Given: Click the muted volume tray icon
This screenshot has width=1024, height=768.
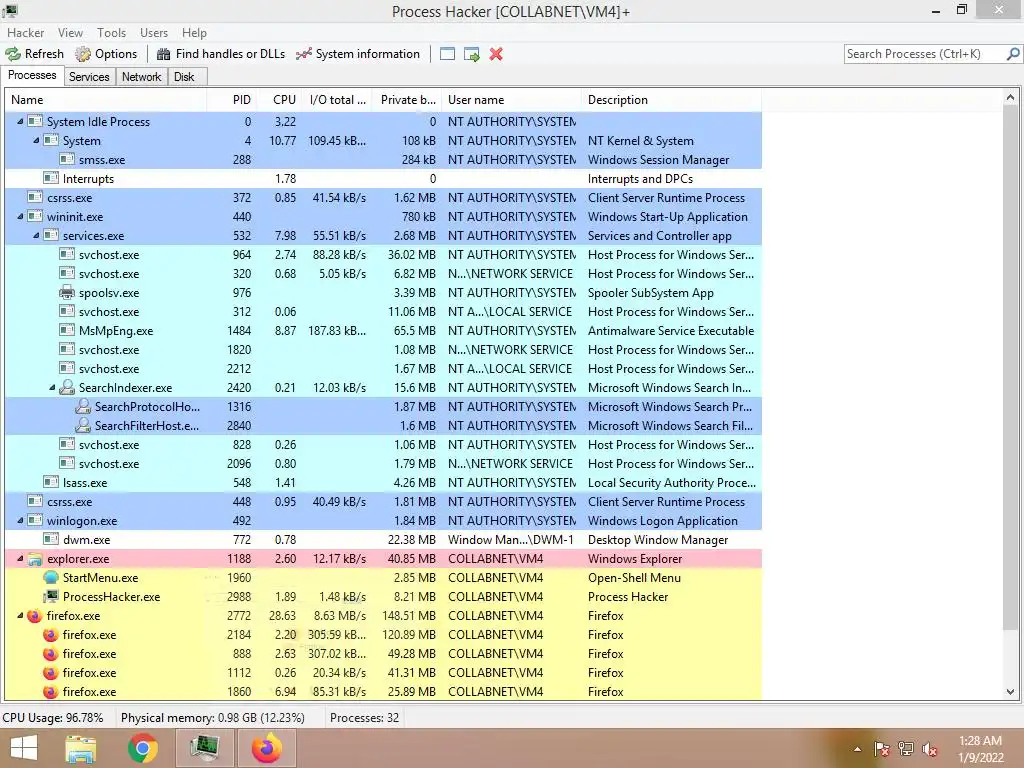Looking at the screenshot, I should [x=930, y=749].
